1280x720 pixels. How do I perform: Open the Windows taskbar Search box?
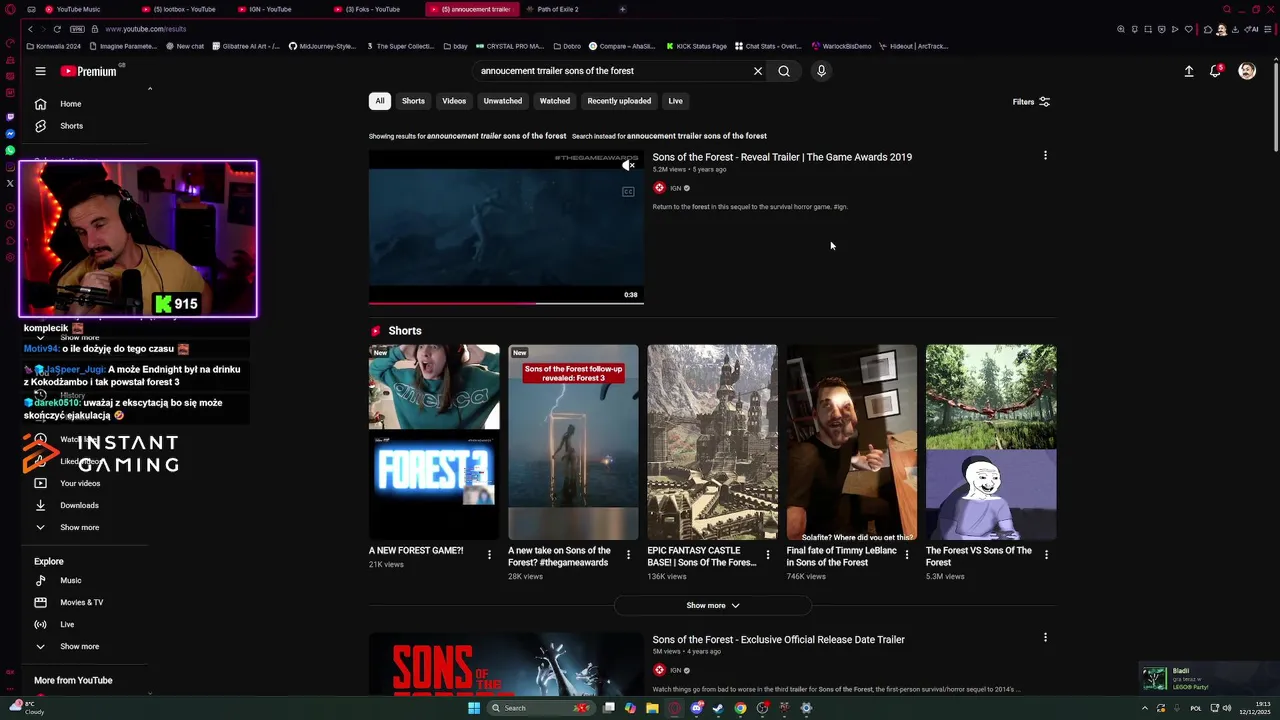tap(539, 708)
